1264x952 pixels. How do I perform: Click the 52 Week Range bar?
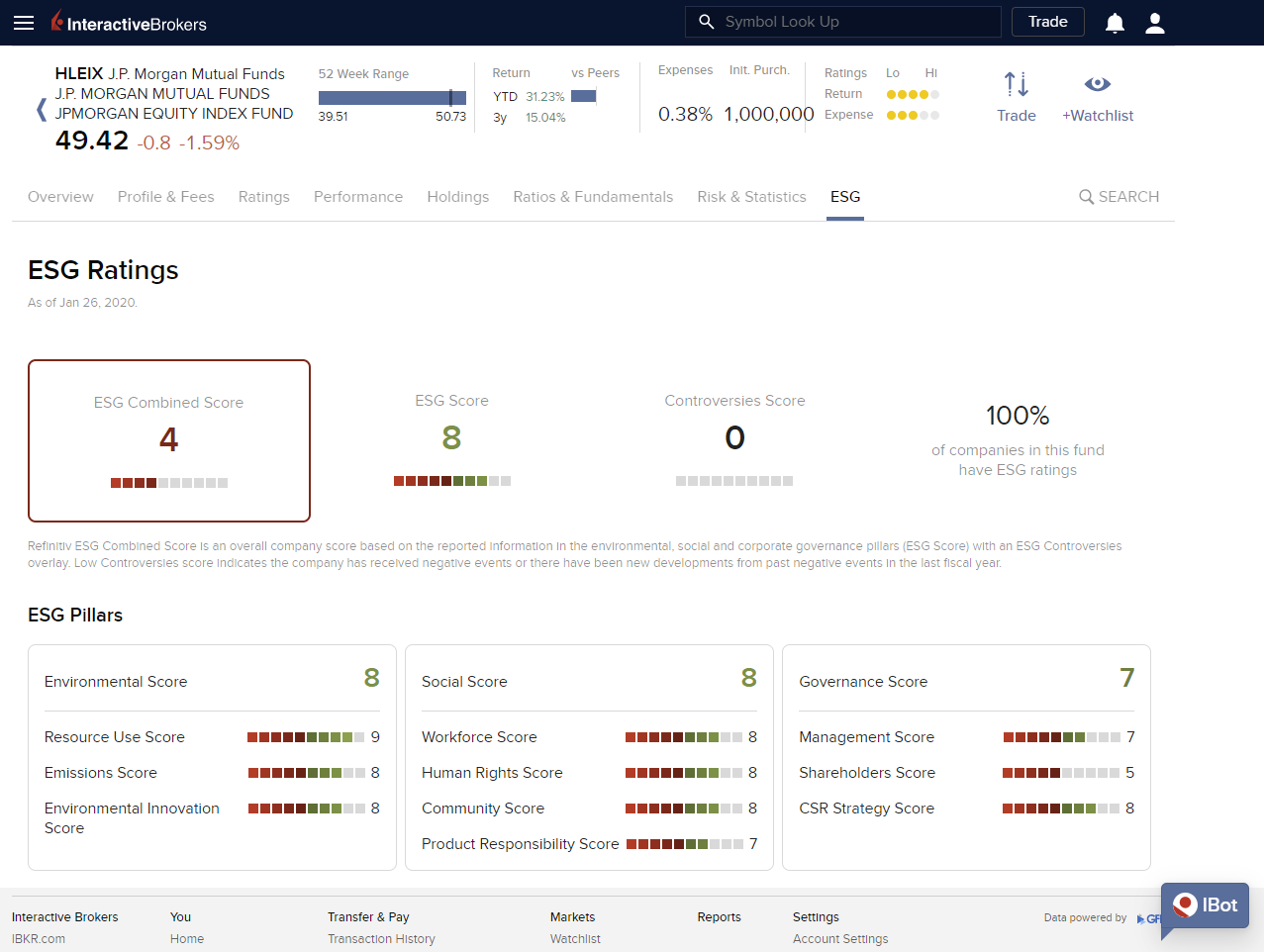pos(392,98)
